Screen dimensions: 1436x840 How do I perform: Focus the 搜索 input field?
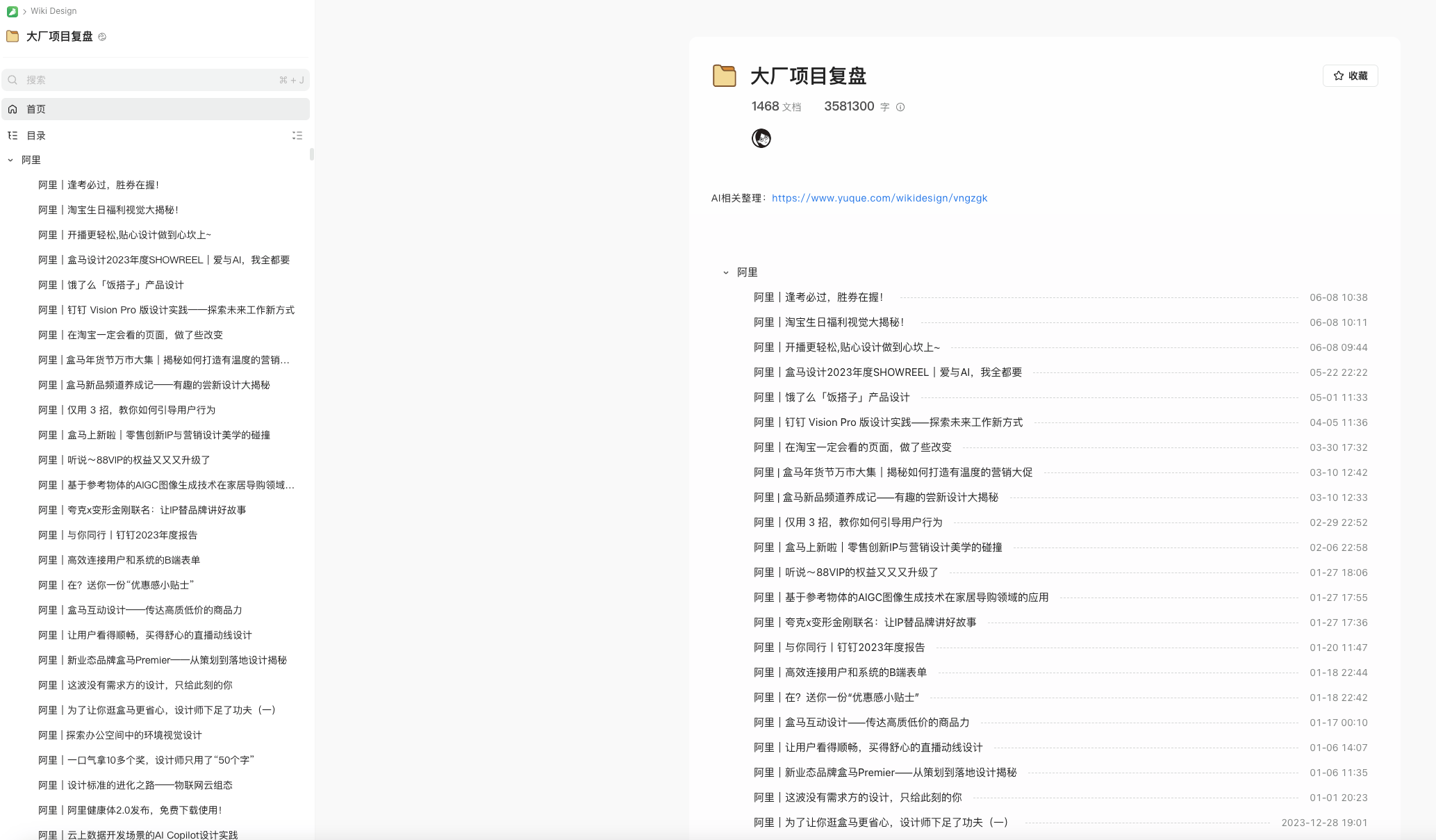(156, 80)
